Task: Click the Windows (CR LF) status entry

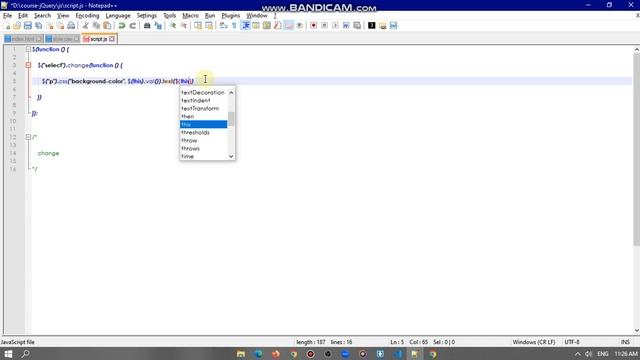Action: click(x=533, y=342)
